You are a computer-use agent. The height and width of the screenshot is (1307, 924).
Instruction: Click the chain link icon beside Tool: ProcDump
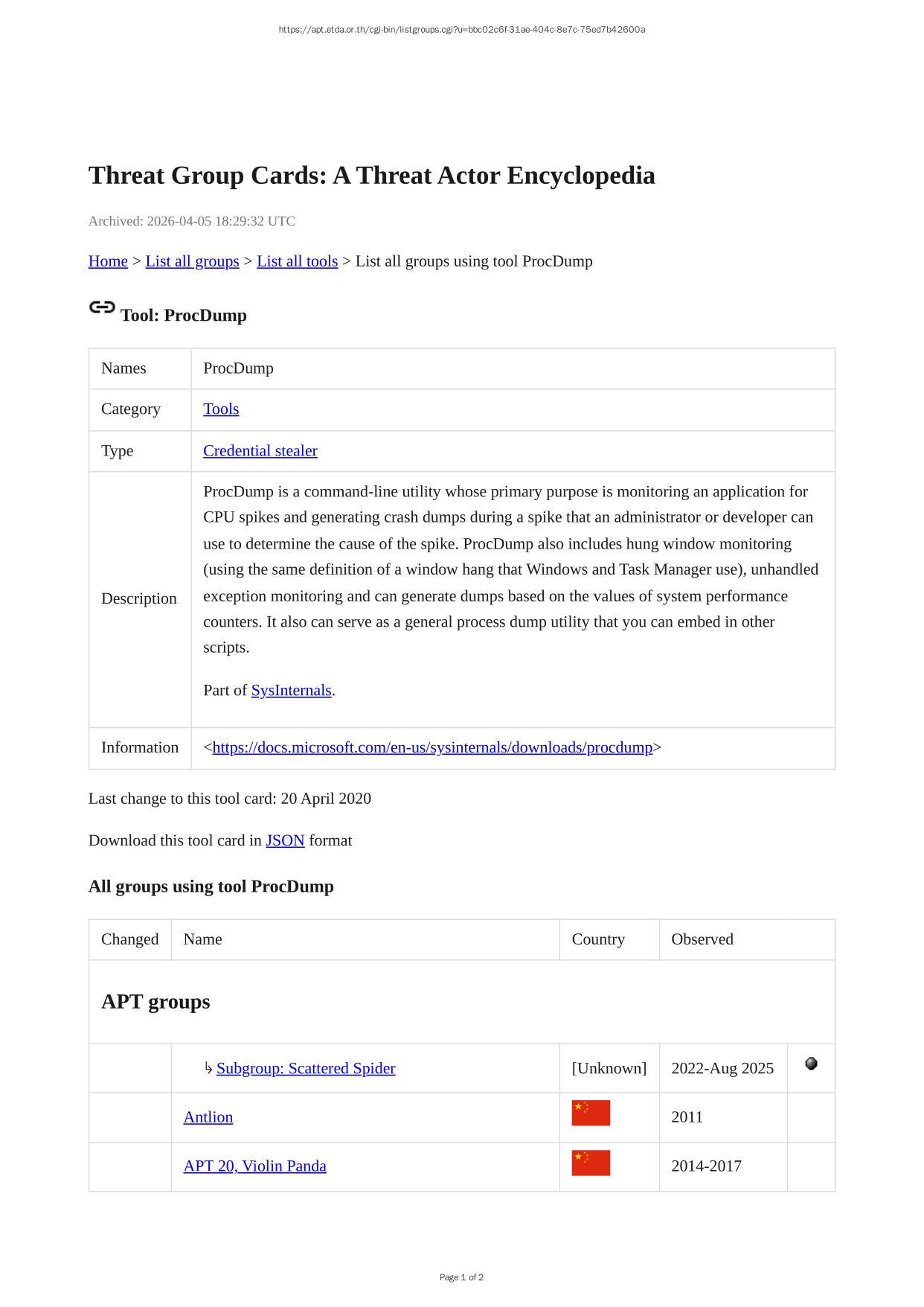102,307
